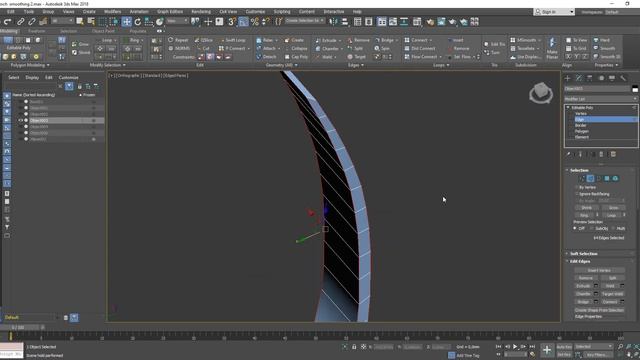Screen dimensions: 640x360
Task: Enable the Ignore Backfacing checkbox
Action: point(577,194)
